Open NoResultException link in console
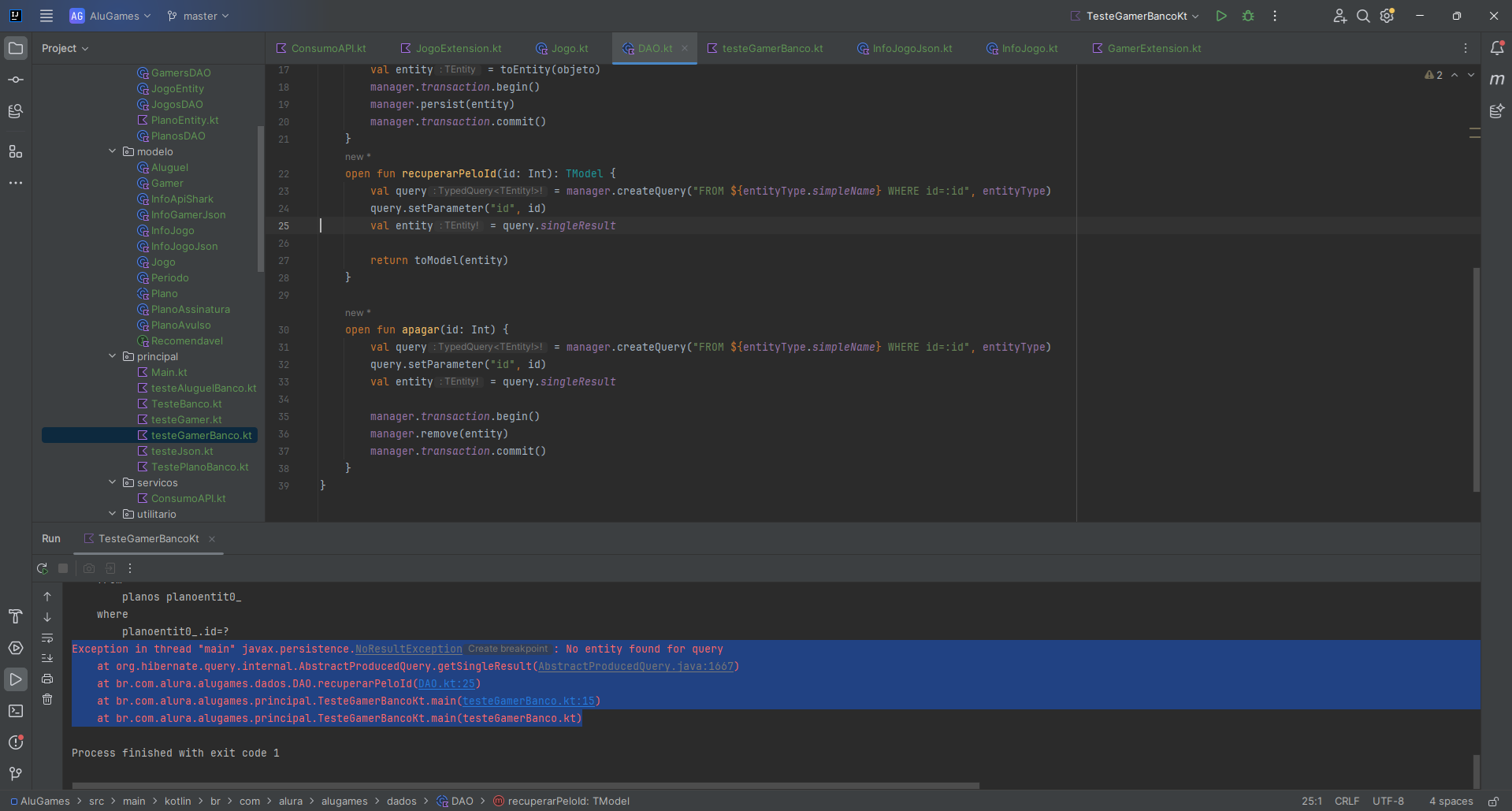1512x811 pixels. coord(408,649)
